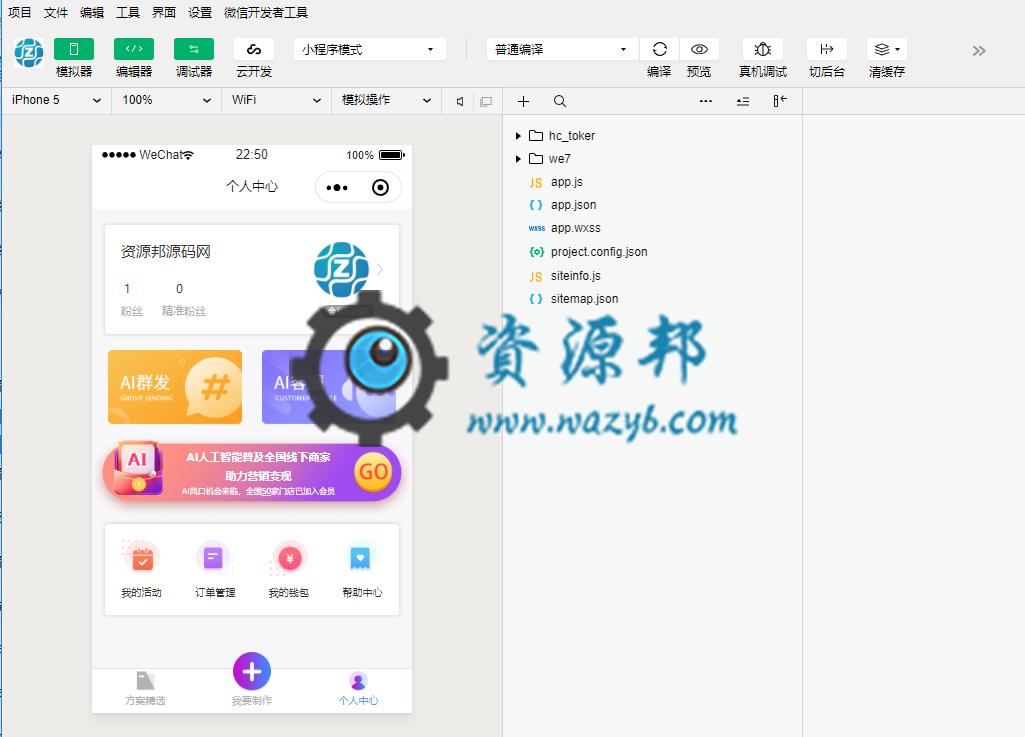Open the 普通编译 compile mode dropdown
The width and height of the screenshot is (1025, 737).
pyautogui.click(x=563, y=49)
